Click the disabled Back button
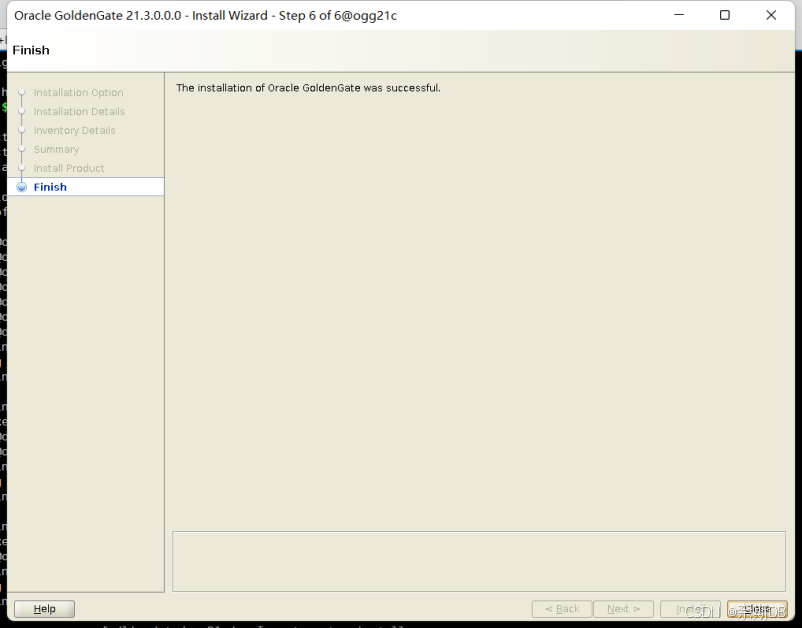Image resolution: width=802 pixels, height=628 pixels. coord(562,609)
